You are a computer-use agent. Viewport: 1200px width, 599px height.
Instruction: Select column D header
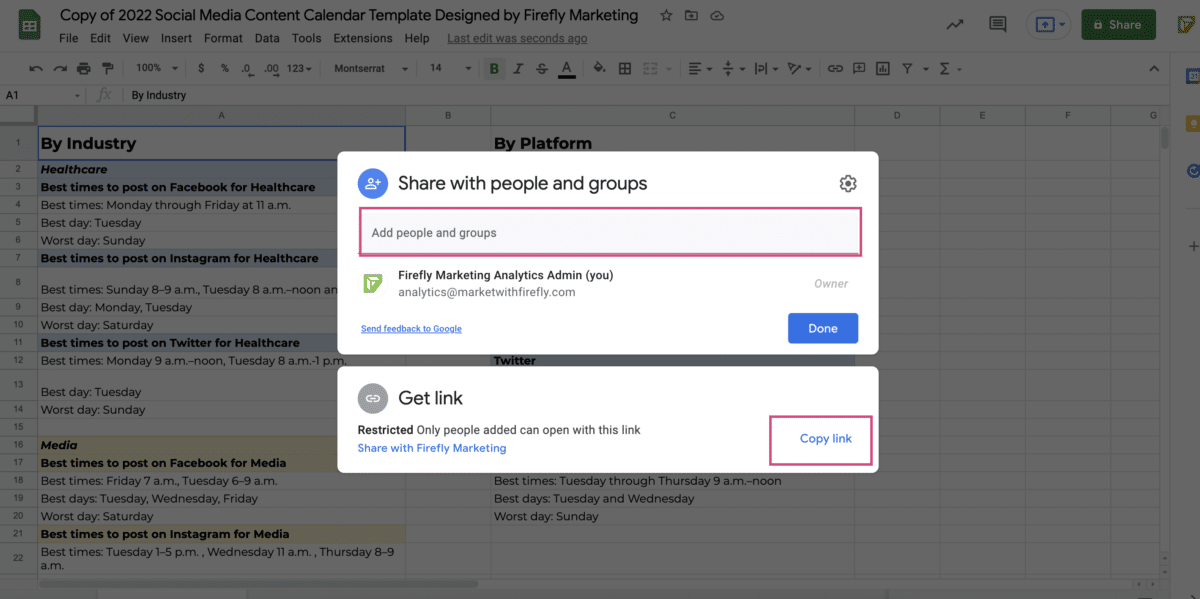tap(897, 116)
